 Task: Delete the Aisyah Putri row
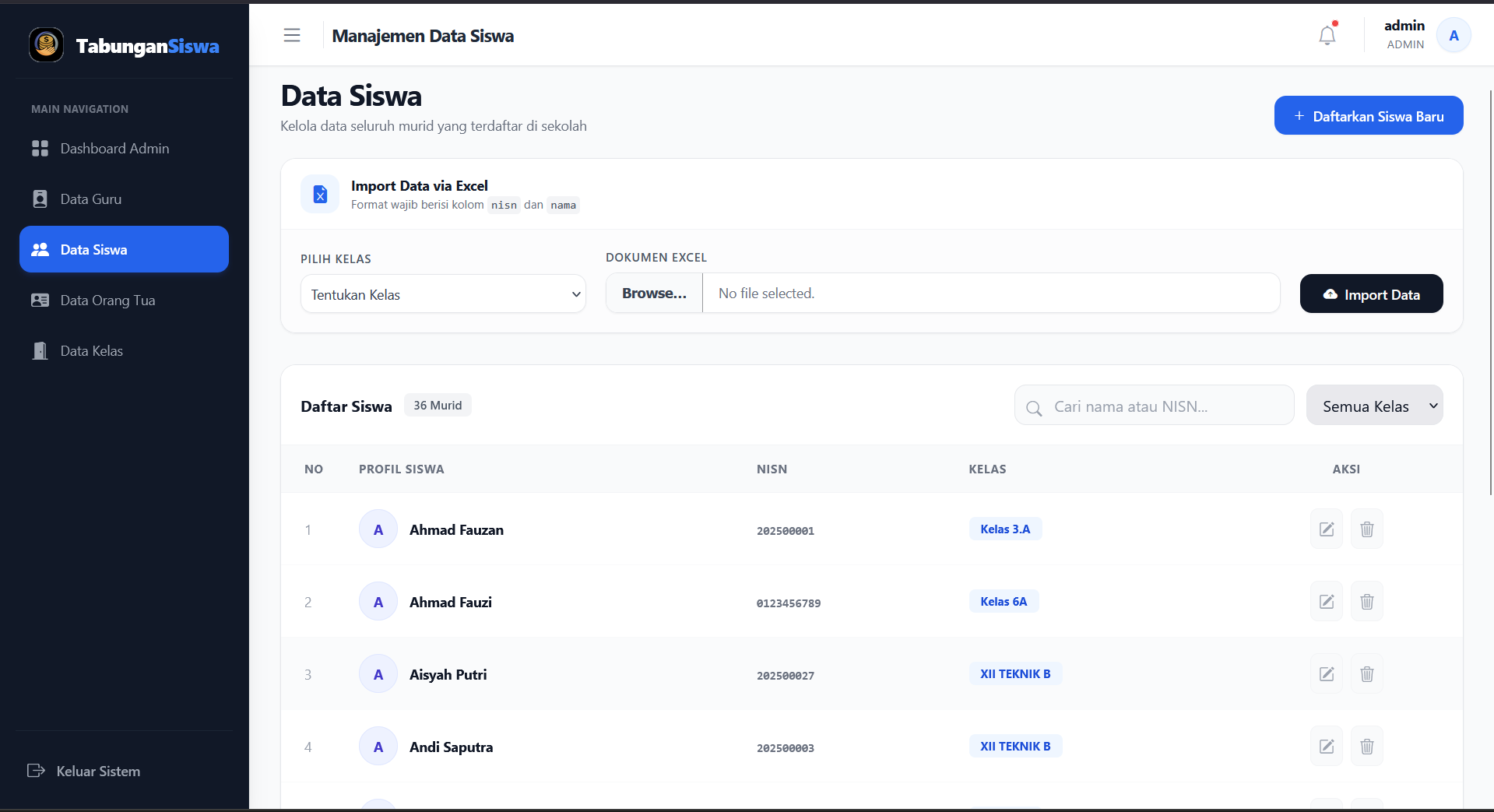point(1367,674)
